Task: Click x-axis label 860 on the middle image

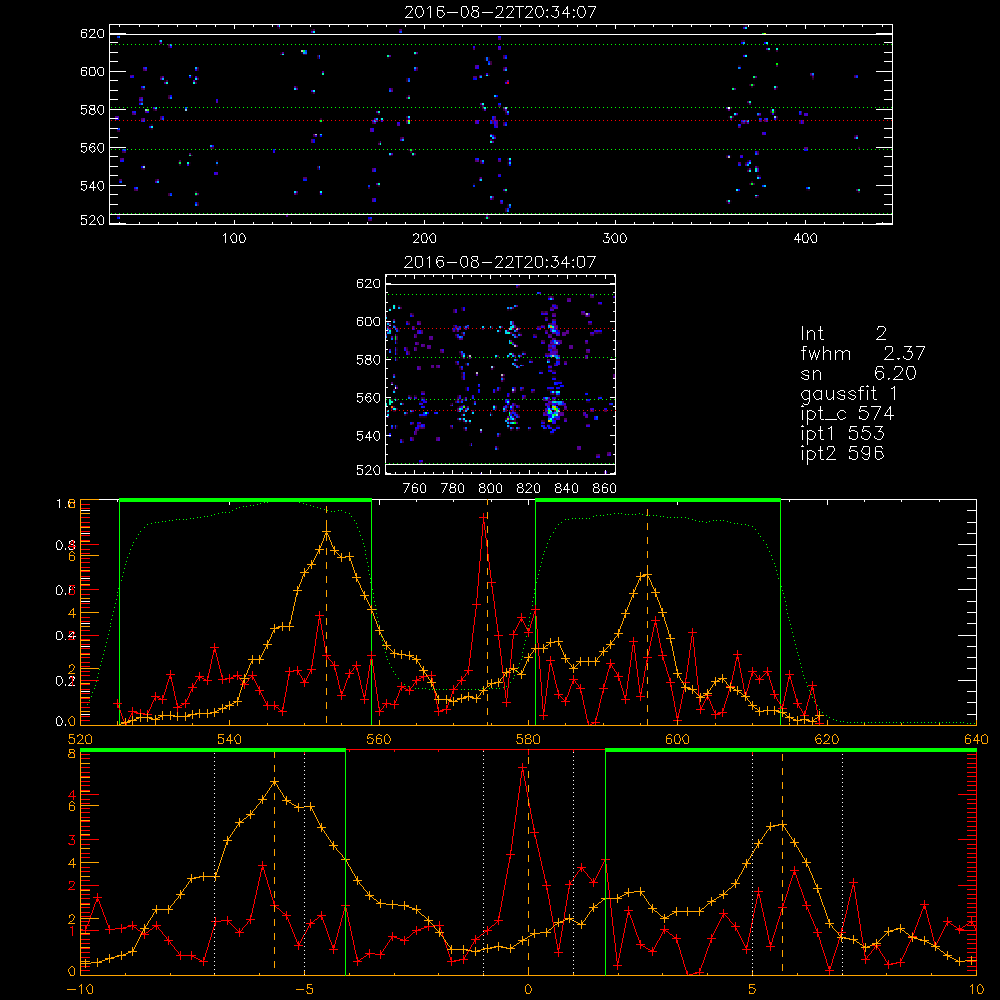Action: click(x=605, y=489)
